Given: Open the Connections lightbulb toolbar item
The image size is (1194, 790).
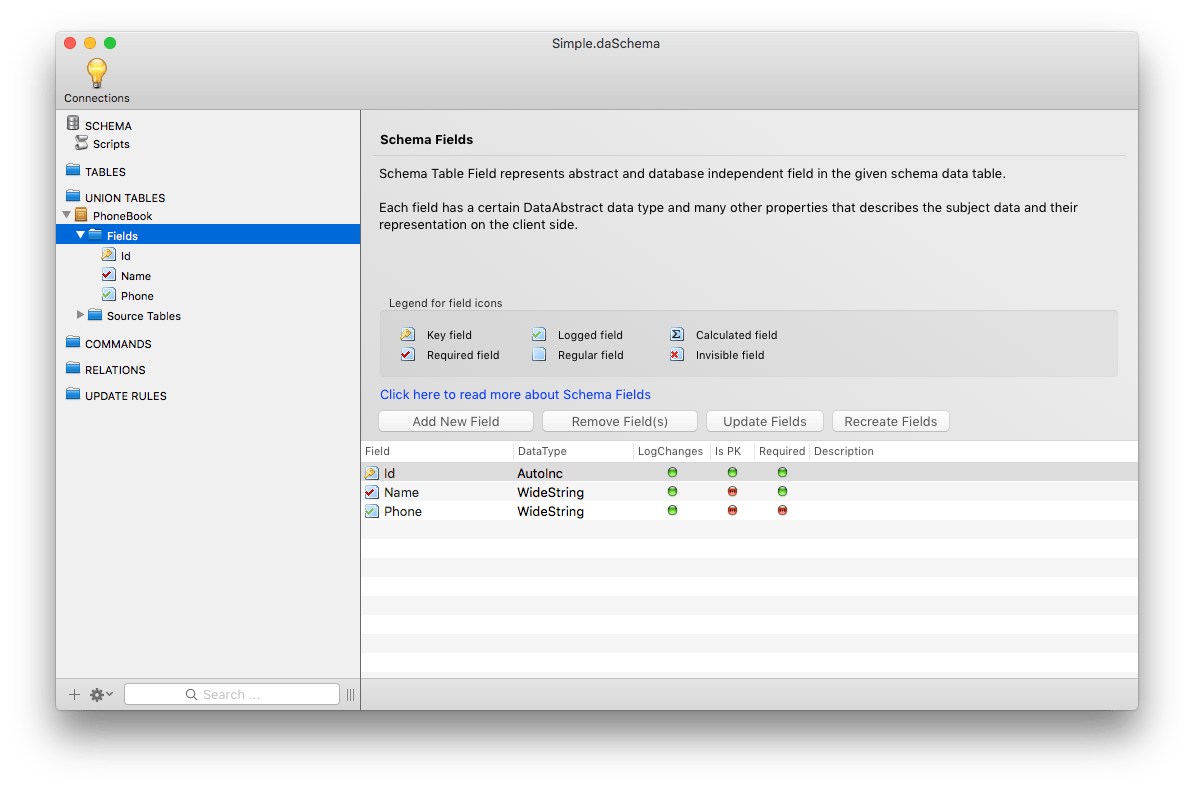Looking at the screenshot, I should (97, 80).
